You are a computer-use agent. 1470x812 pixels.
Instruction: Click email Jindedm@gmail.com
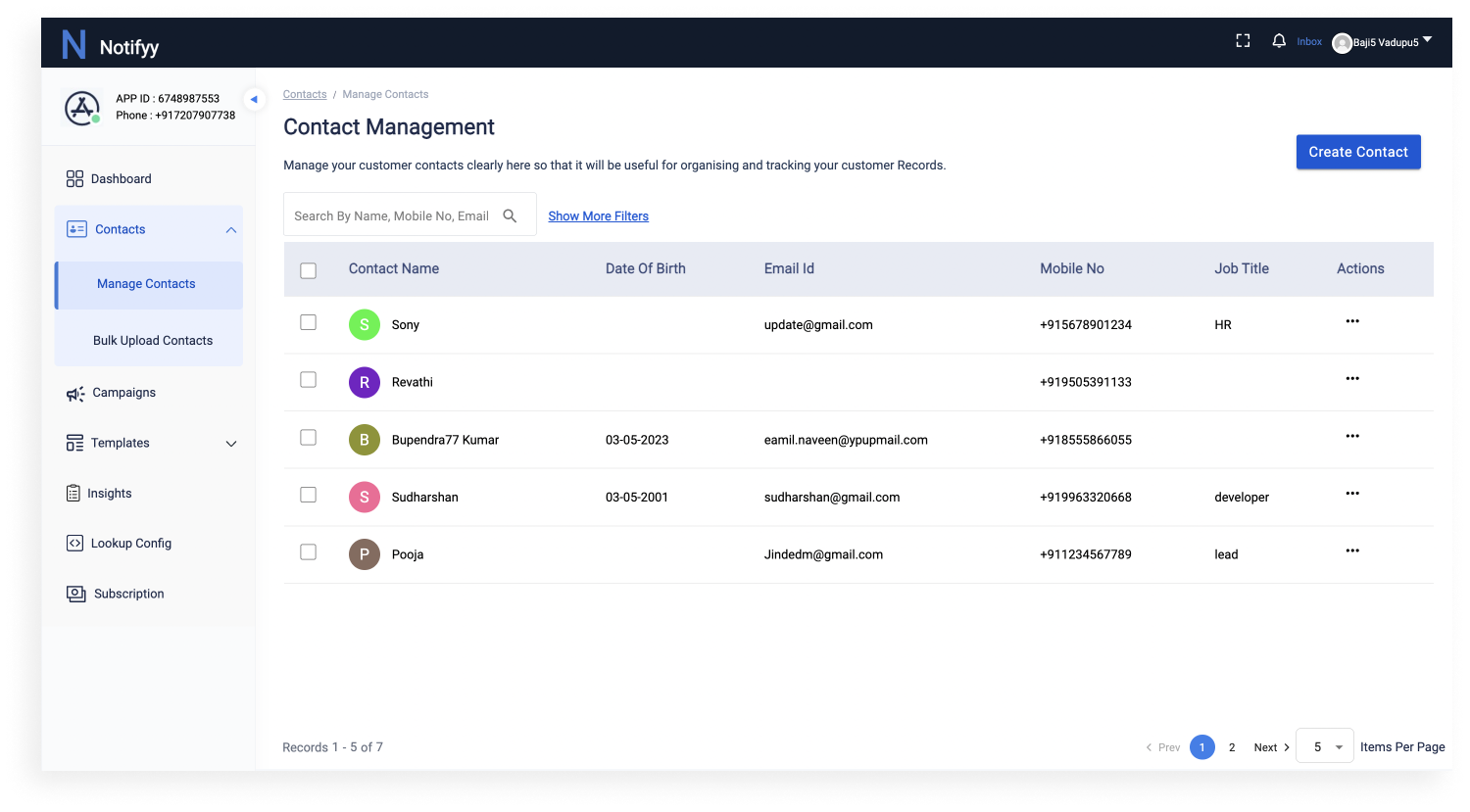pos(823,554)
